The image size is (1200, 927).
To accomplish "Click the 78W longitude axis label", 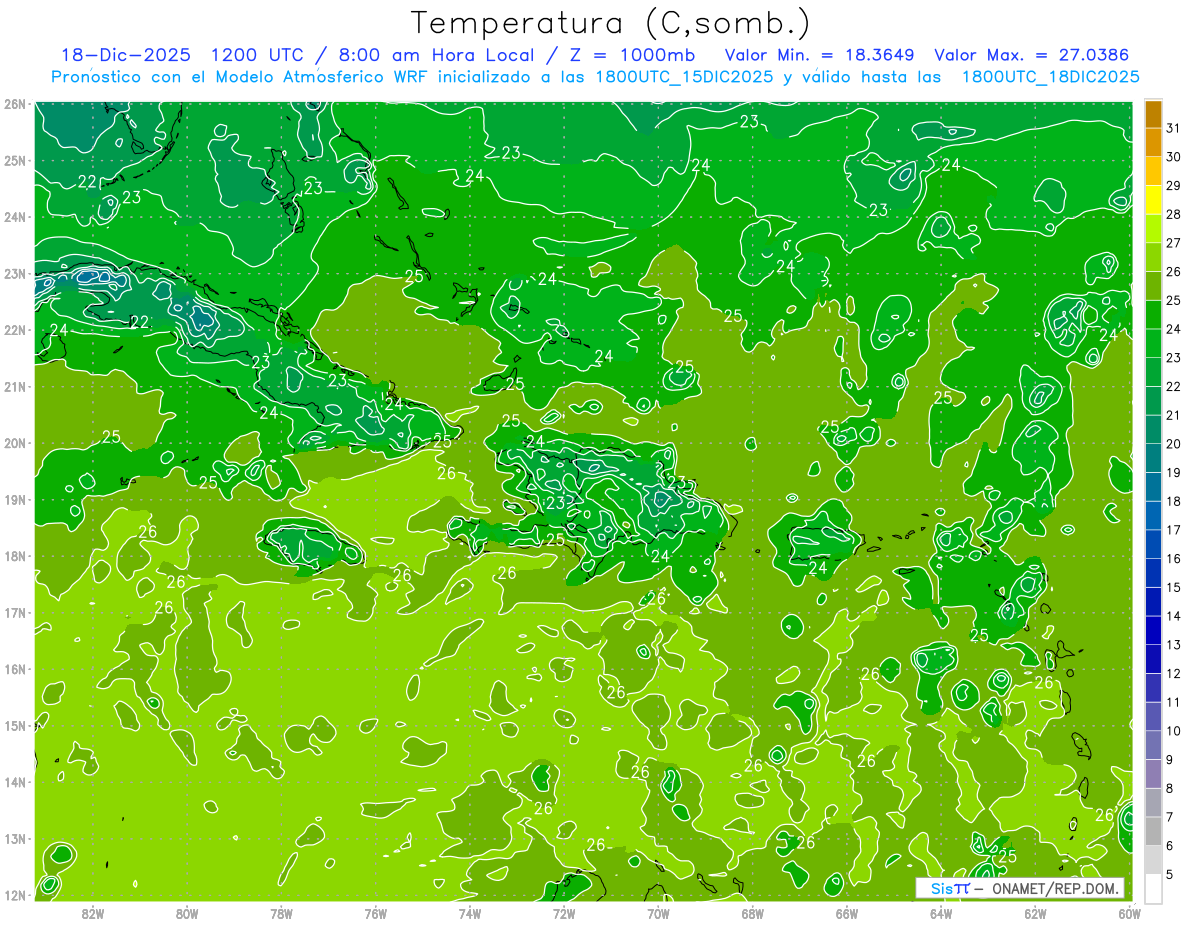I will coord(281,913).
